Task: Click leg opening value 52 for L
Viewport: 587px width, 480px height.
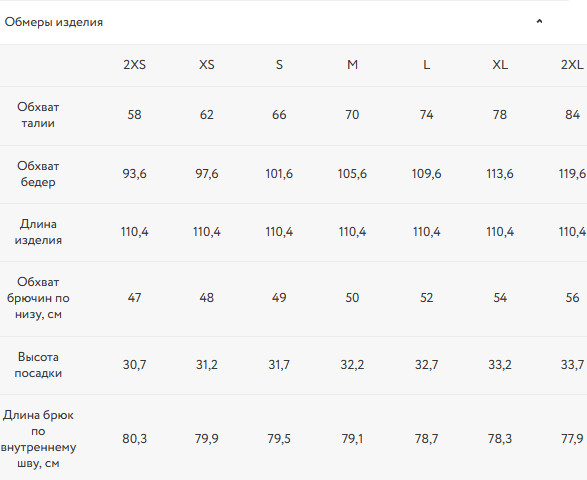Action: (x=426, y=298)
